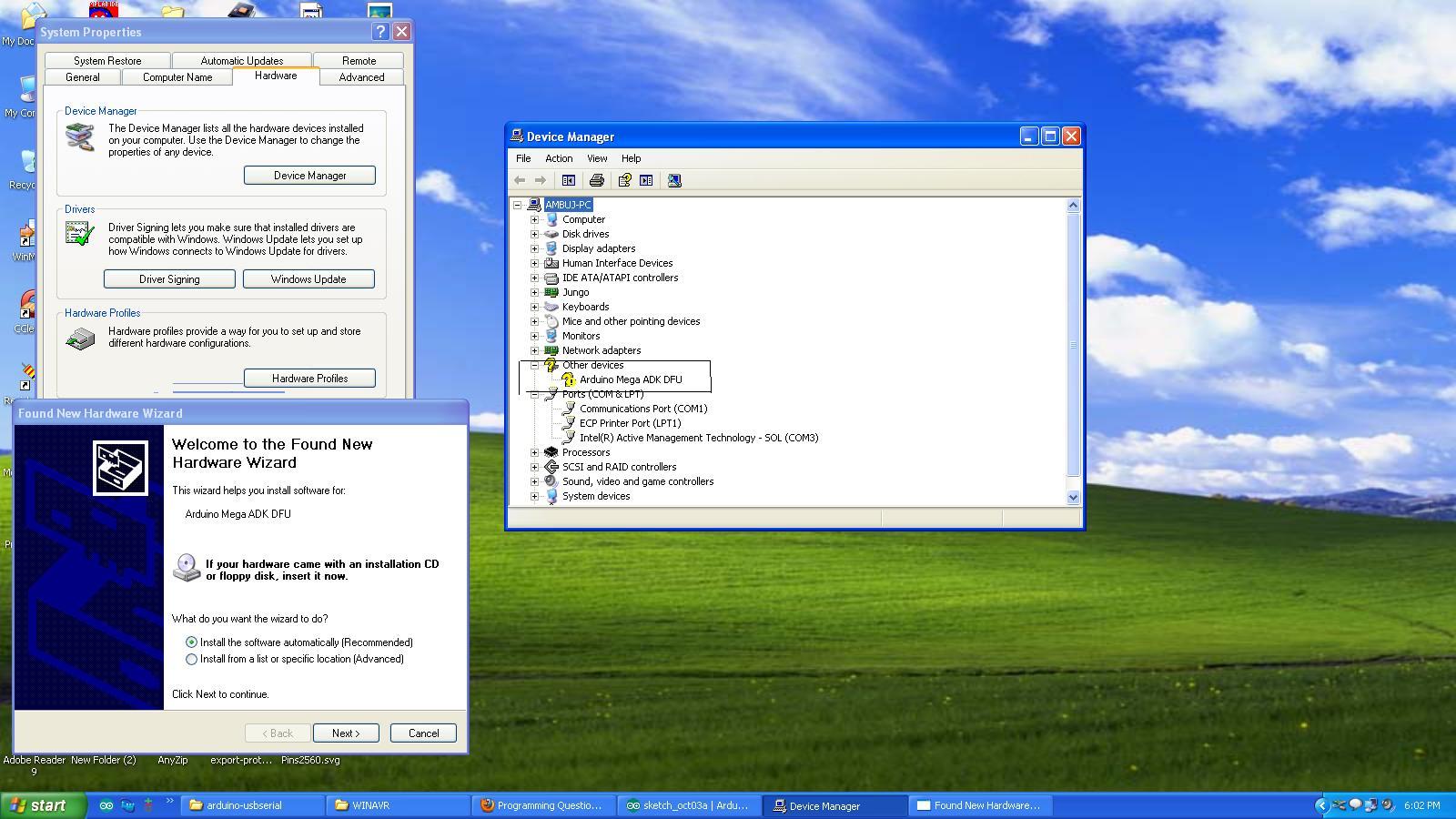Click the Device Manager vertical scrollbar down arrow
This screenshot has height=819, width=1456.
1073,497
